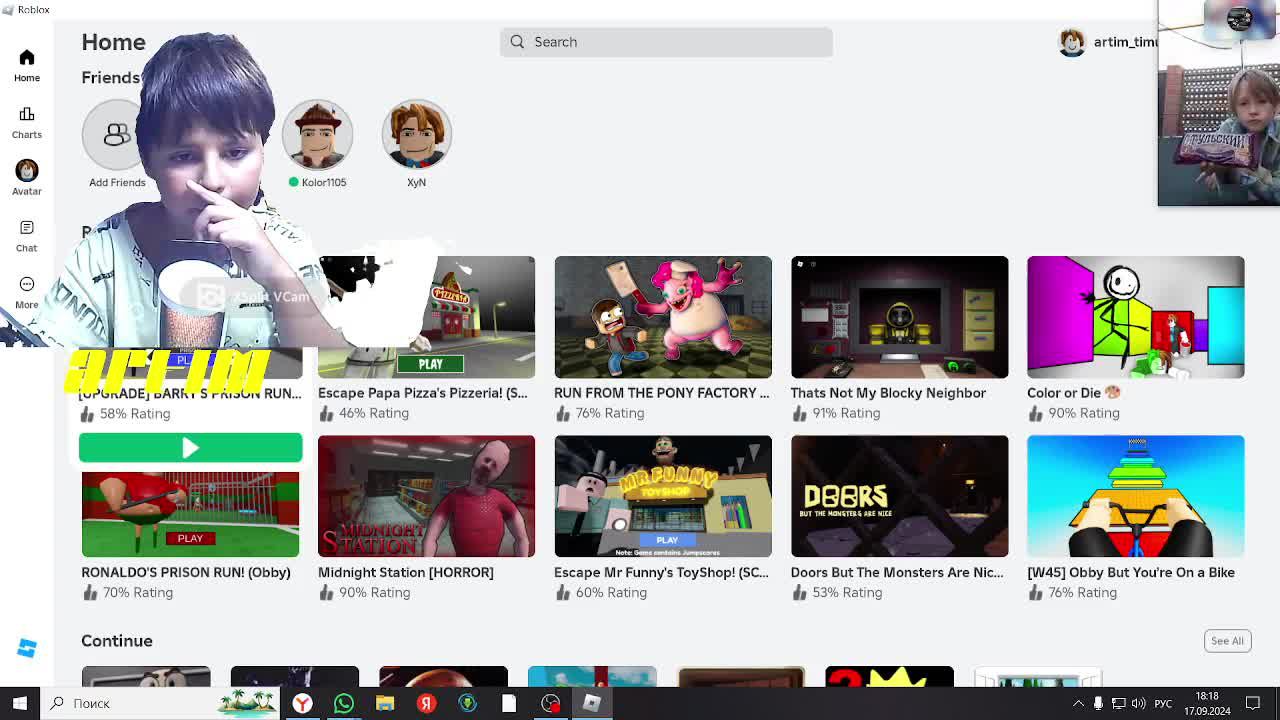Click the Midnight Station [HORROR] title
The image size is (1280, 720).
pyautogui.click(x=406, y=572)
